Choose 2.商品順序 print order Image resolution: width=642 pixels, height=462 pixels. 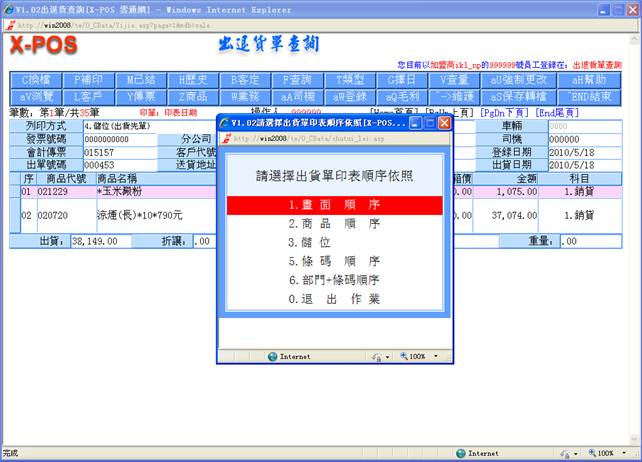click(x=329, y=224)
